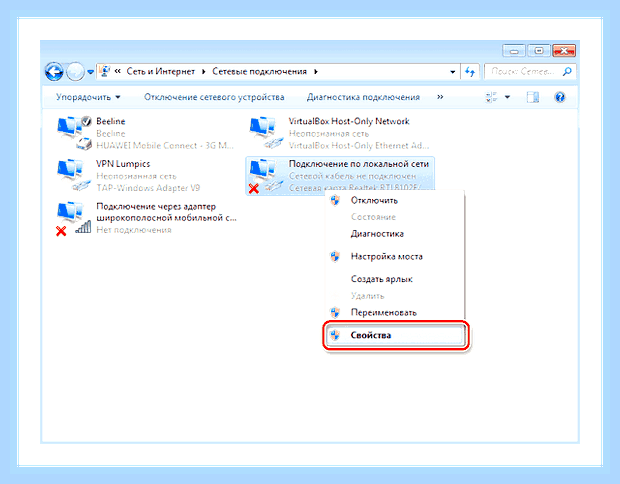The image size is (620, 484).
Task: Select VirtualBox Host-Only Network icon
Action: (x=266, y=132)
